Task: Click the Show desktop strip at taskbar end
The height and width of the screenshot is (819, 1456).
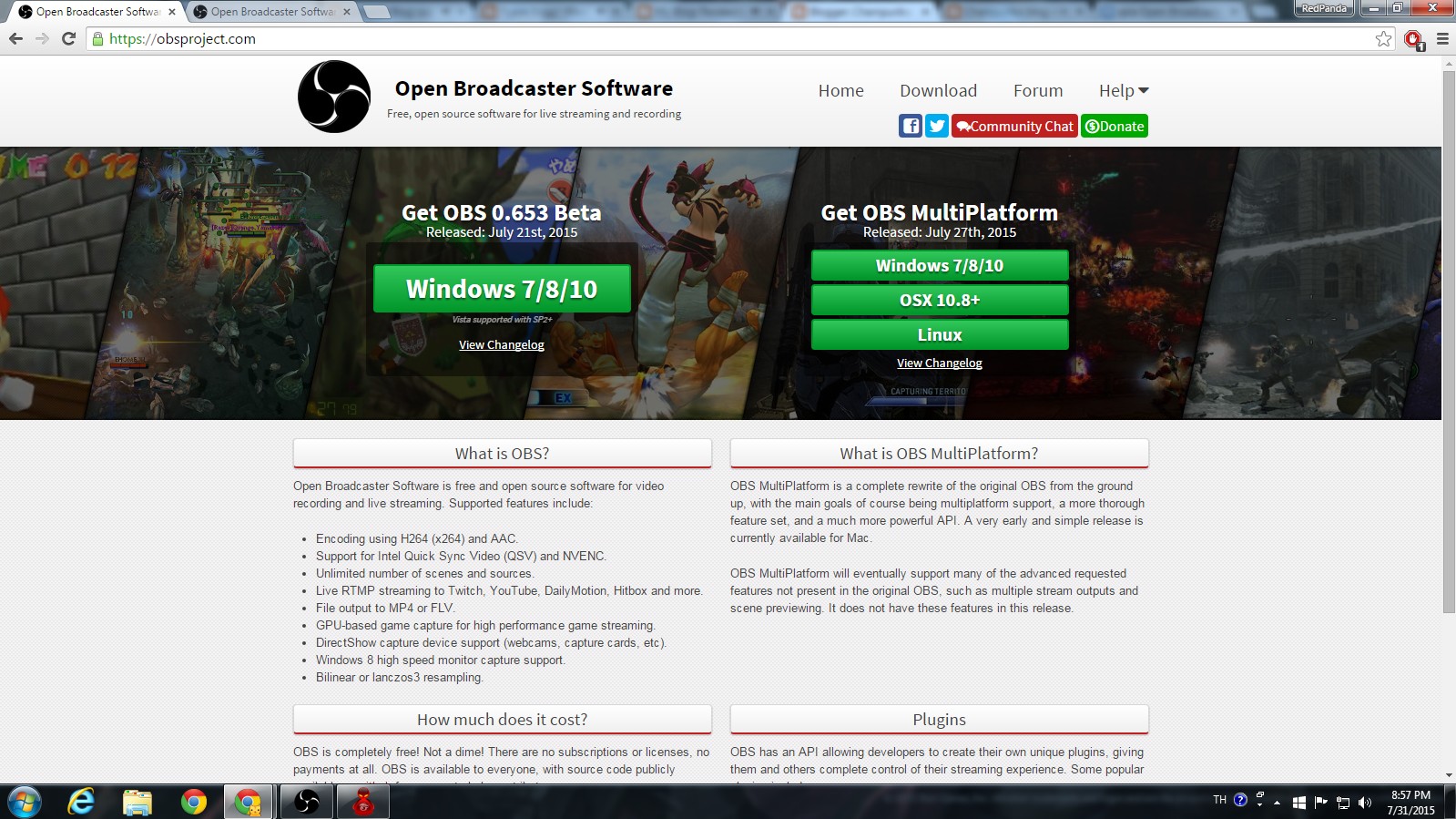Action: [1450, 802]
